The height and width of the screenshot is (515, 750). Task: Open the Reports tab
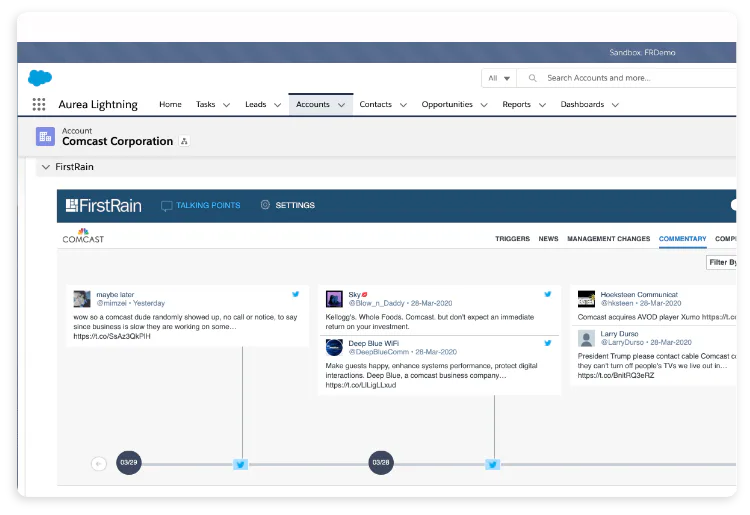pos(516,104)
